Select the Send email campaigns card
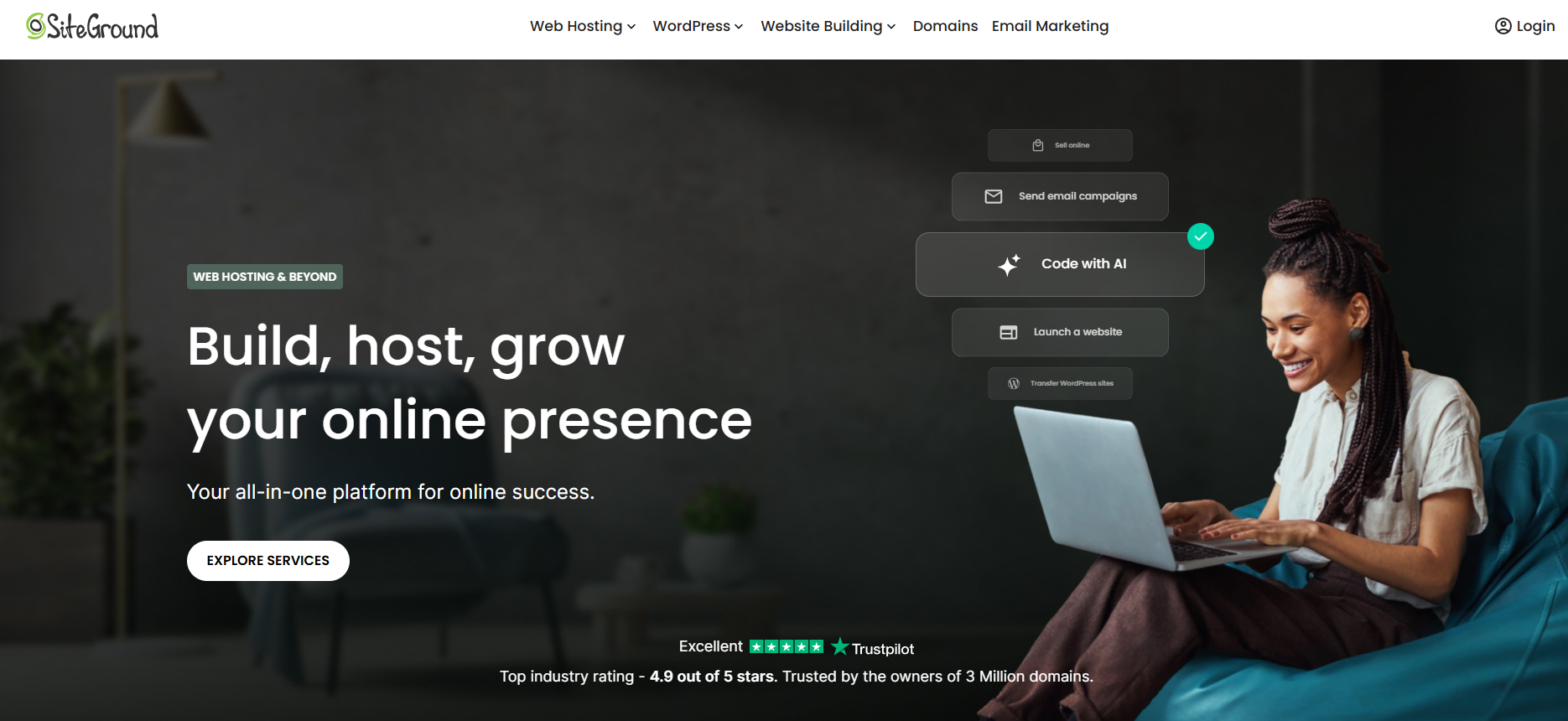 pyautogui.click(x=1060, y=196)
